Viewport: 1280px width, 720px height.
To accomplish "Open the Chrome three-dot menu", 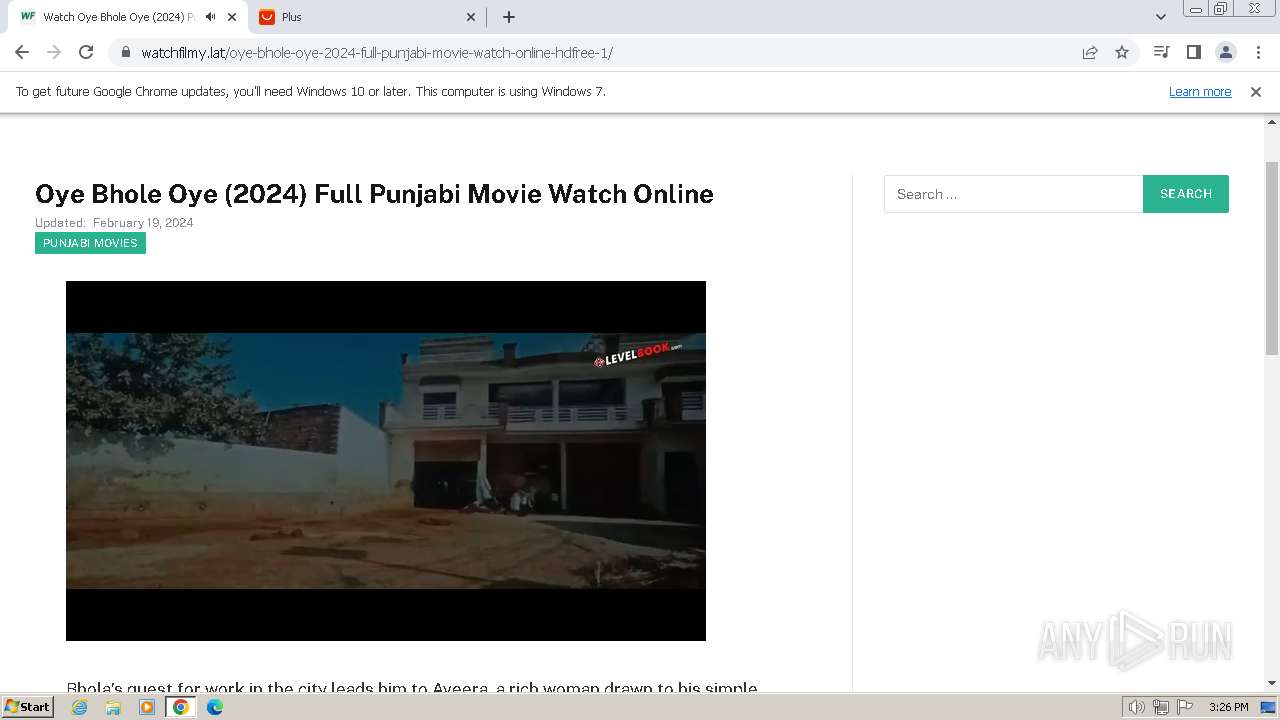I will point(1258,52).
